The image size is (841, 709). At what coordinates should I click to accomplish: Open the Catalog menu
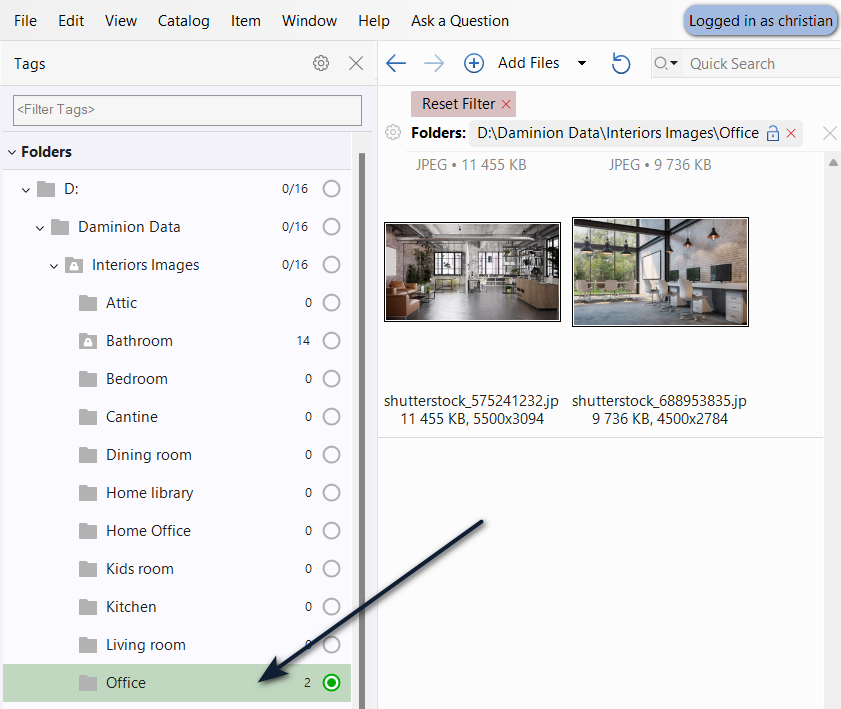184,21
